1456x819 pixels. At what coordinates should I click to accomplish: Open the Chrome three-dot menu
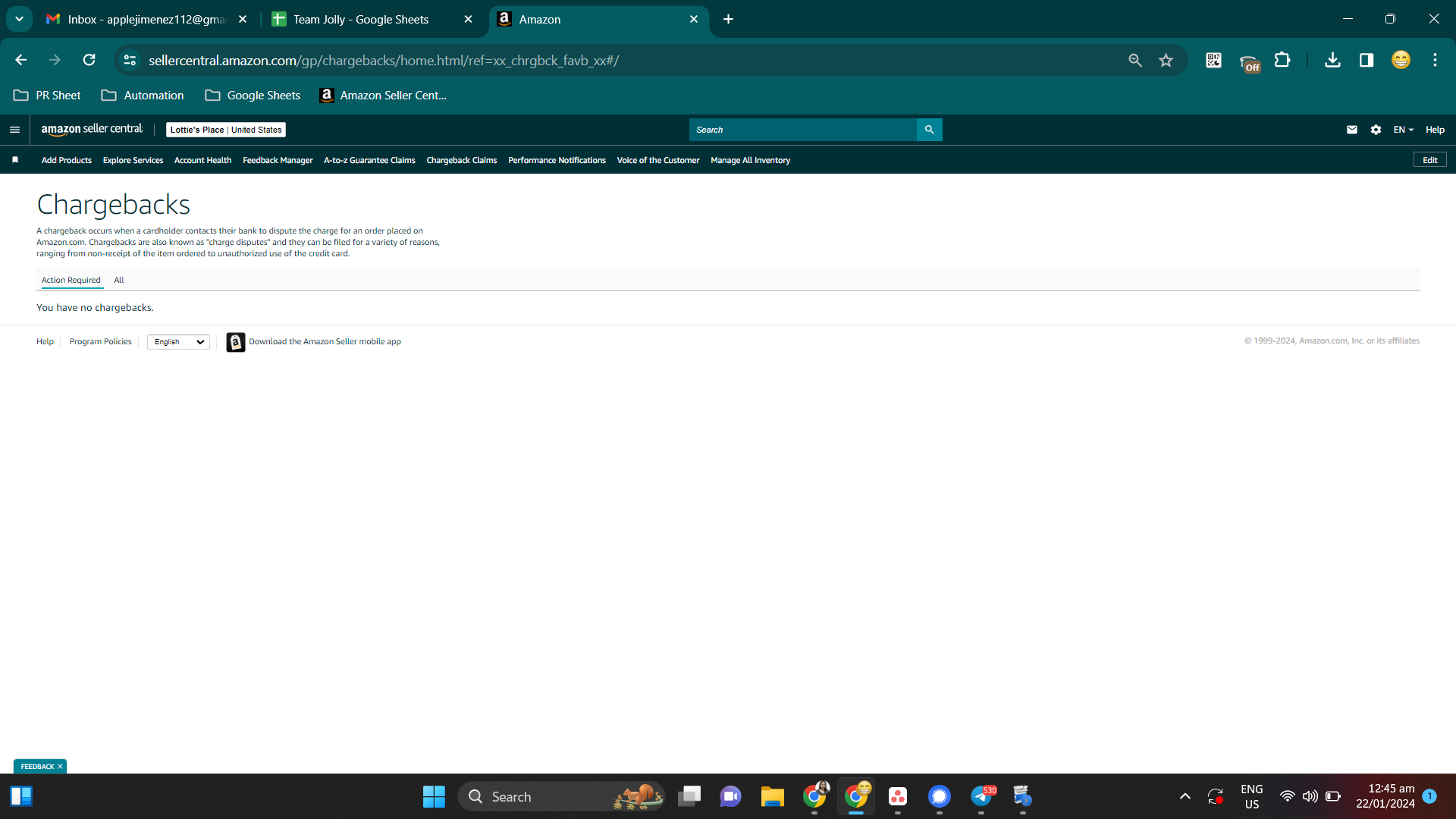1435,60
